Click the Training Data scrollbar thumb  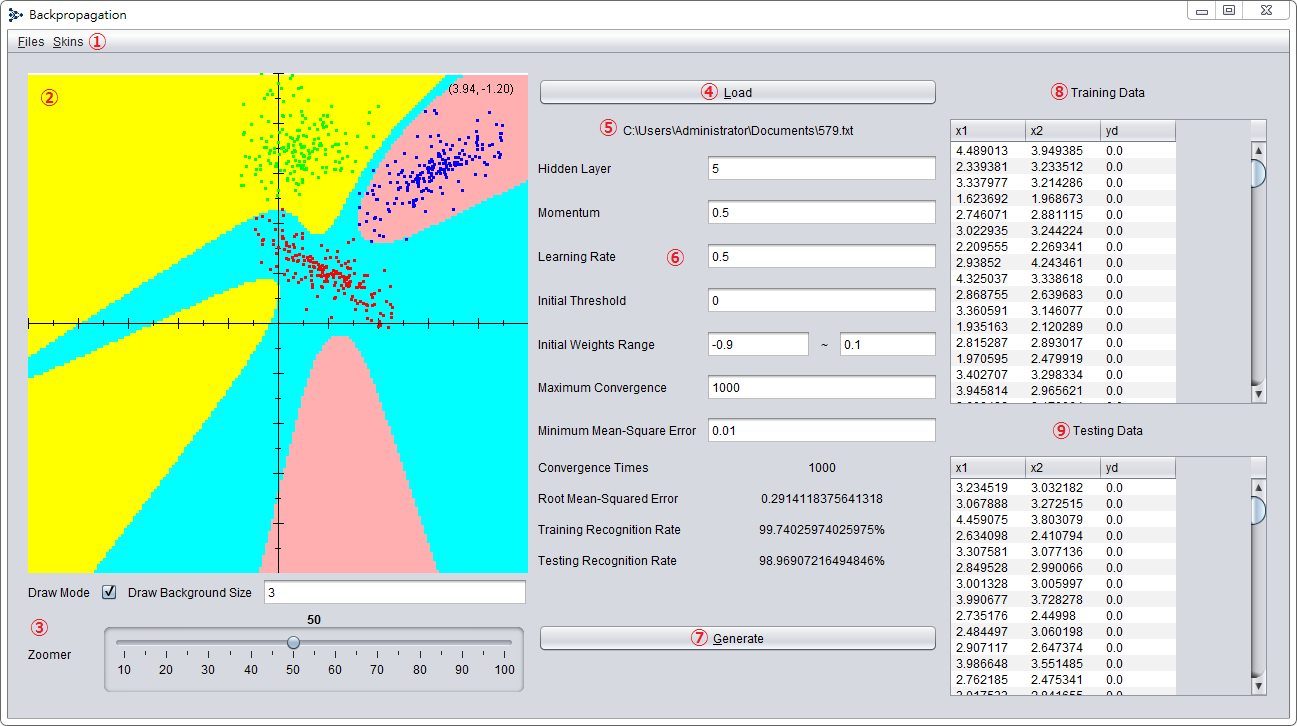[x=1258, y=173]
